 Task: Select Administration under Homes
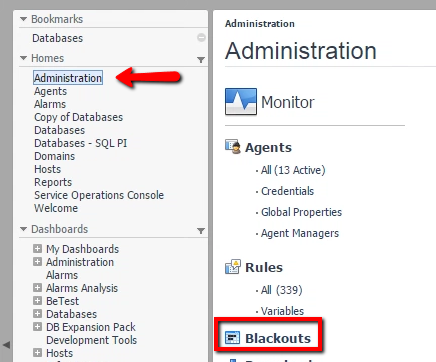point(68,78)
